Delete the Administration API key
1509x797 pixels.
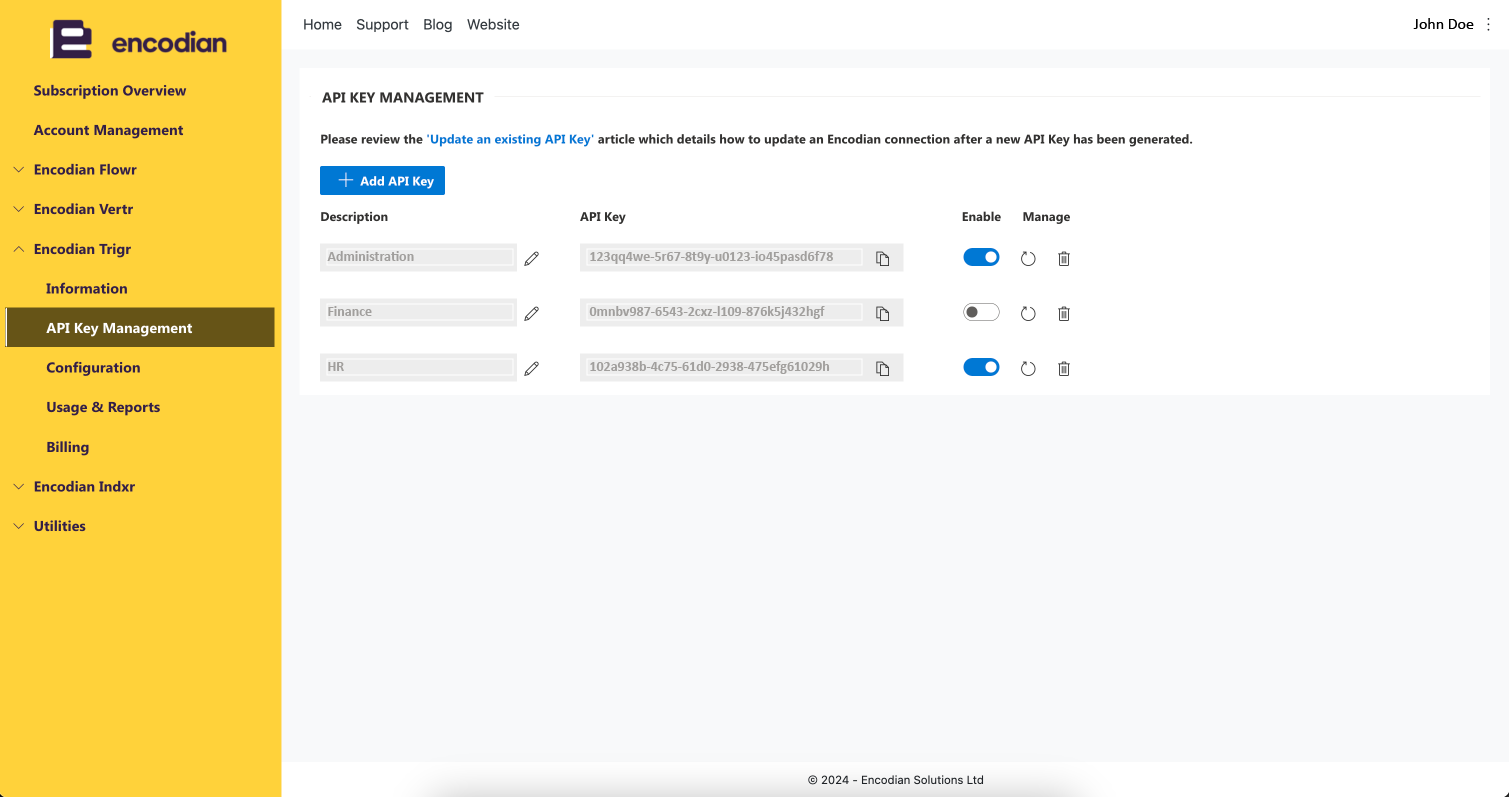(1064, 259)
